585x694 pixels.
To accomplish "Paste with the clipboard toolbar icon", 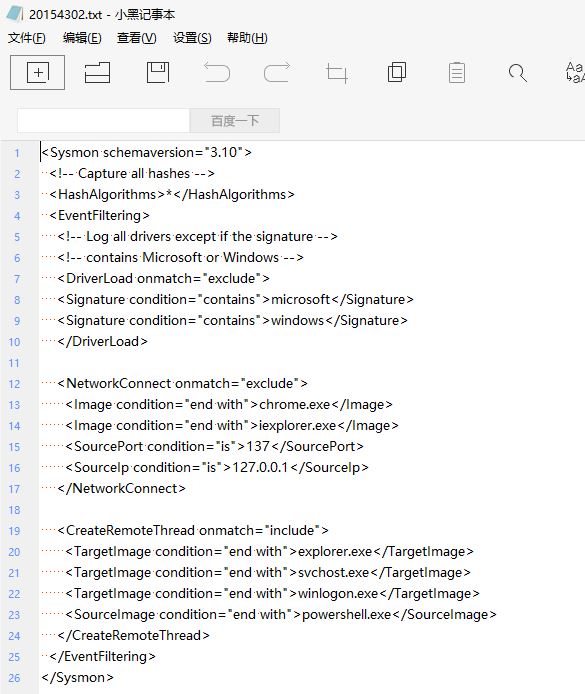I will click(457, 73).
